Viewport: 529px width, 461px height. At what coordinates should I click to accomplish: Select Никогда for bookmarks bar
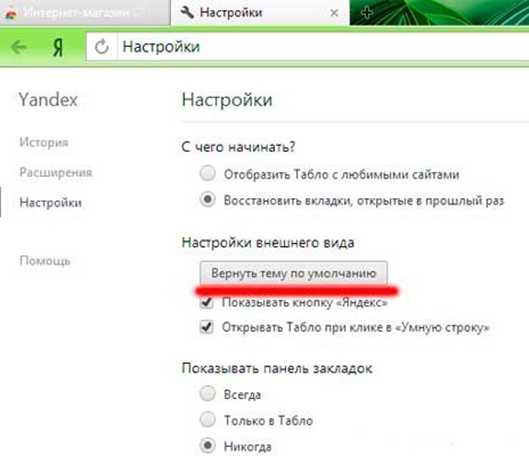[207, 445]
